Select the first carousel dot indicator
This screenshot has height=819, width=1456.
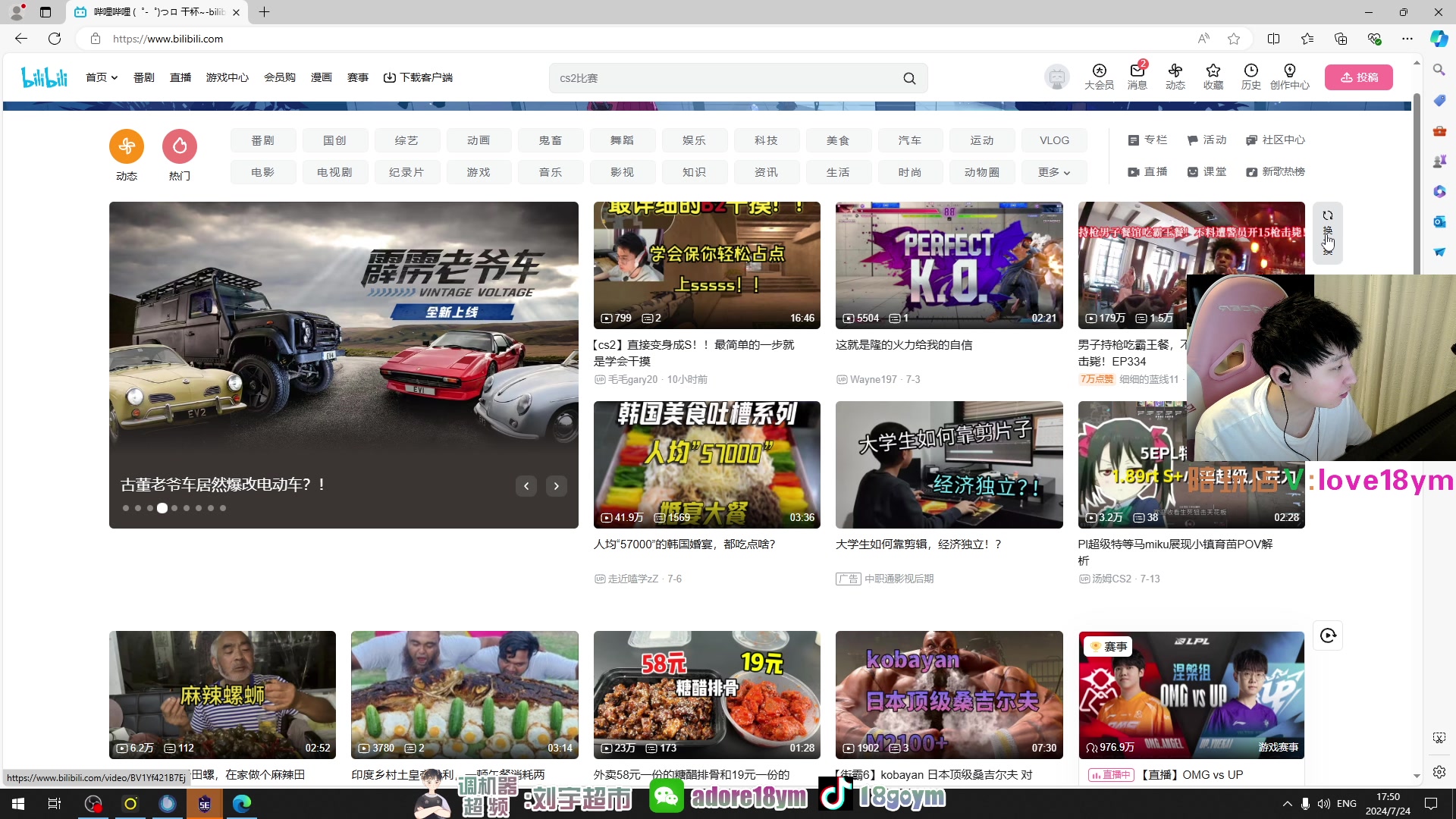click(126, 508)
